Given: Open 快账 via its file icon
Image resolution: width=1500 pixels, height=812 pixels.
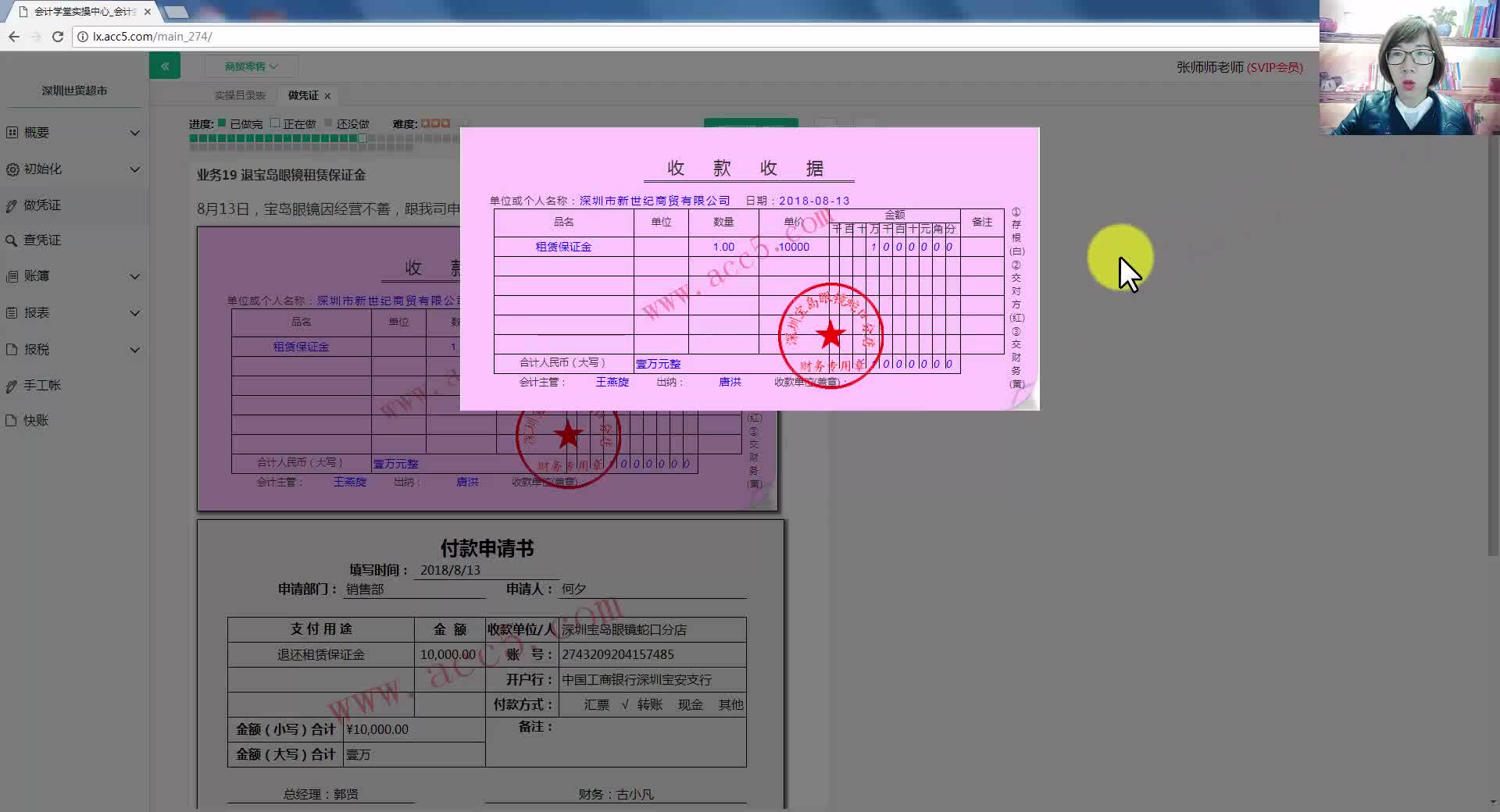Looking at the screenshot, I should tap(11, 420).
